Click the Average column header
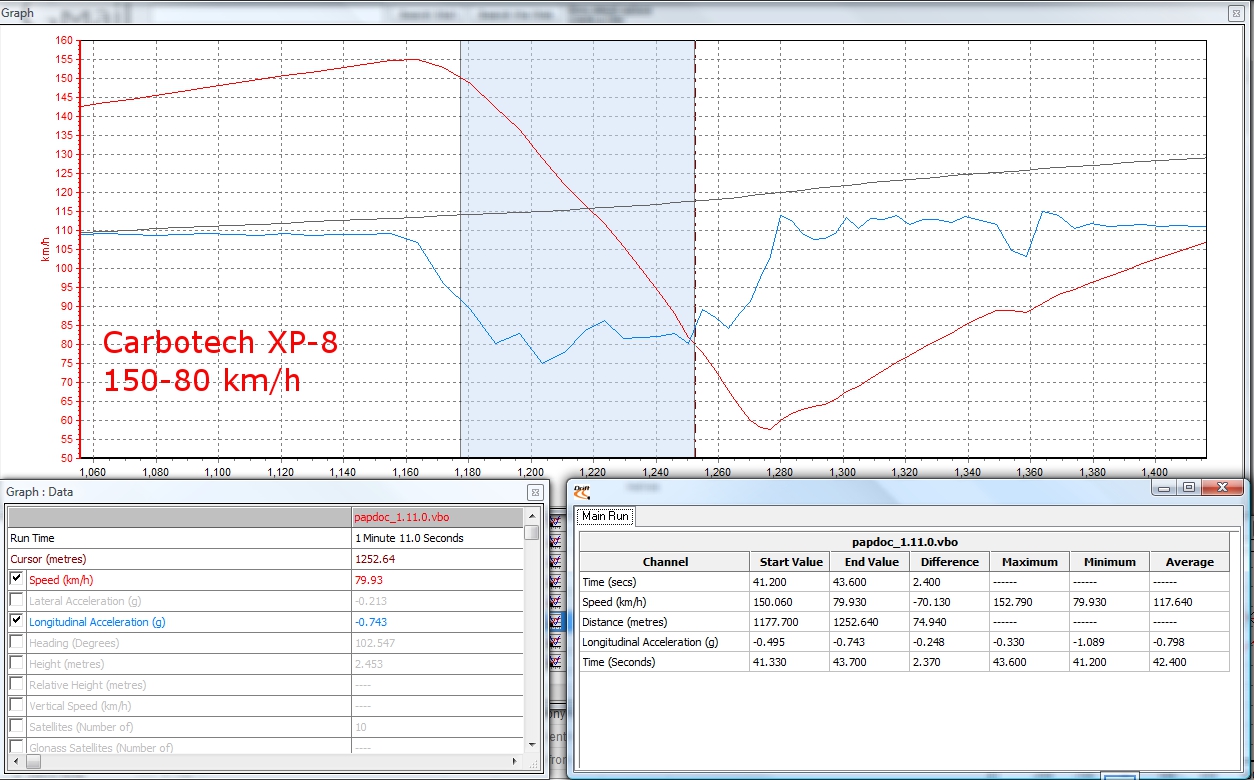 (1189, 562)
